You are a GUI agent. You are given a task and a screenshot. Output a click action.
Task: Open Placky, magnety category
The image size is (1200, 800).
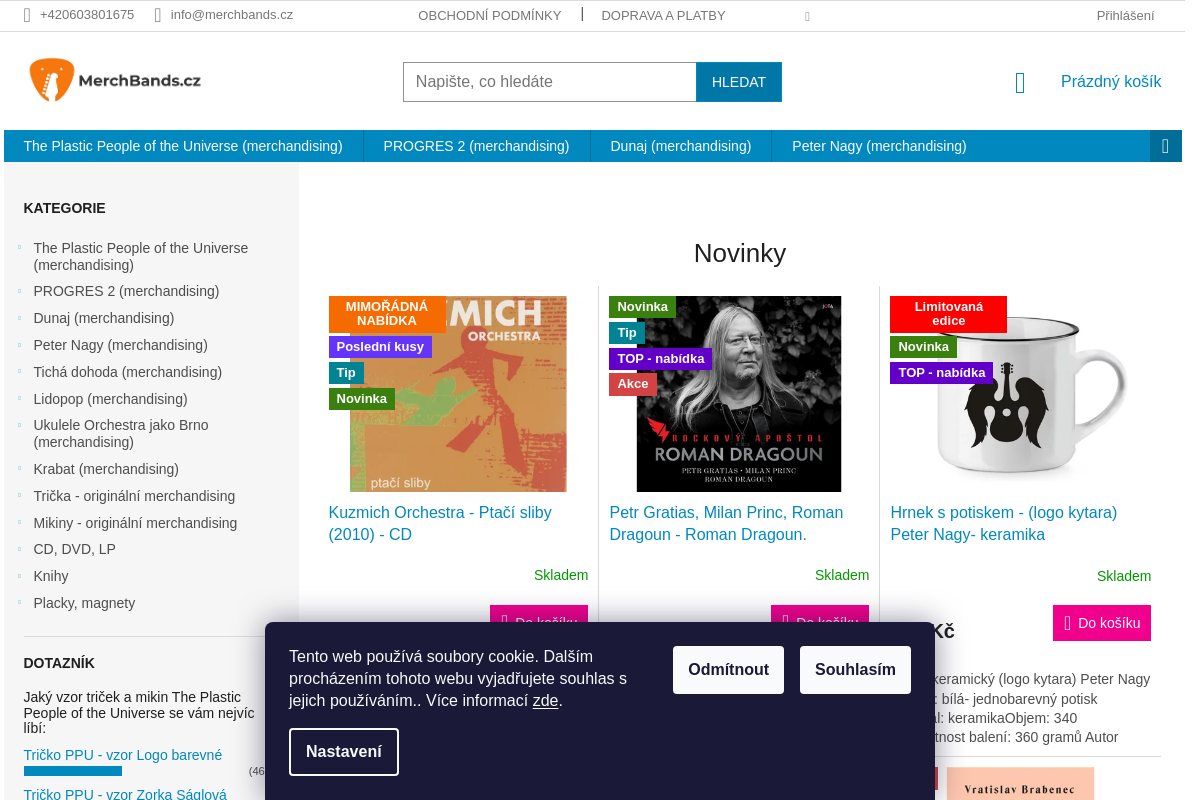(84, 603)
